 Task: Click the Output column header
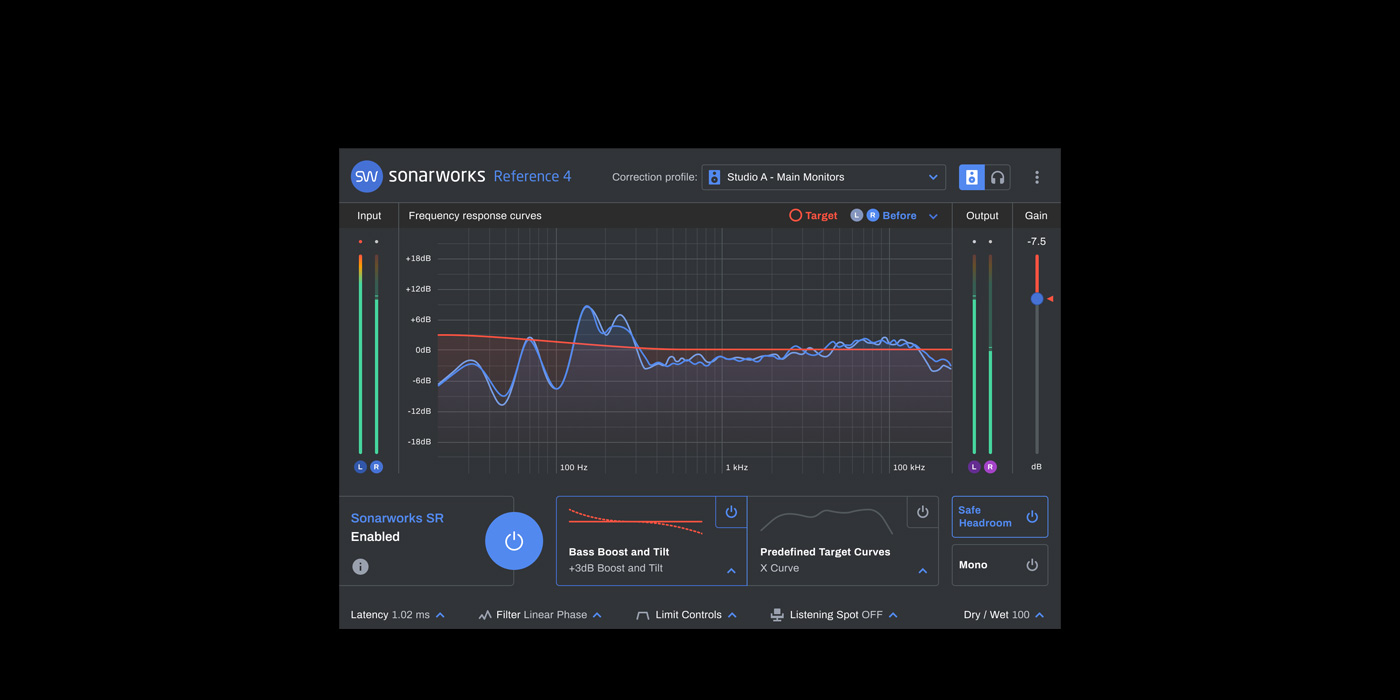tap(982, 215)
